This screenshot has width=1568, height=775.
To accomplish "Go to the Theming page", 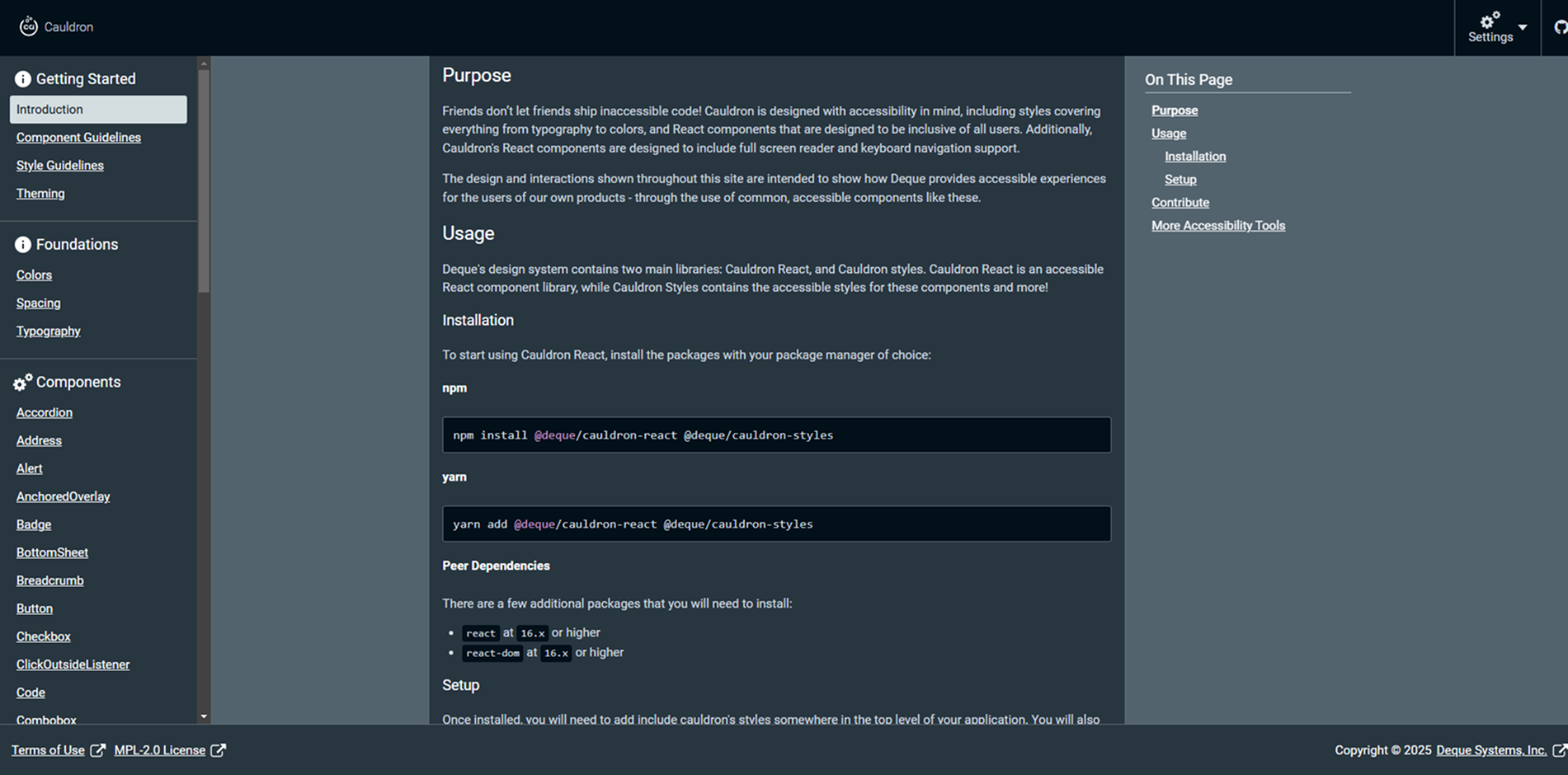I will pyautogui.click(x=40, y=194).
